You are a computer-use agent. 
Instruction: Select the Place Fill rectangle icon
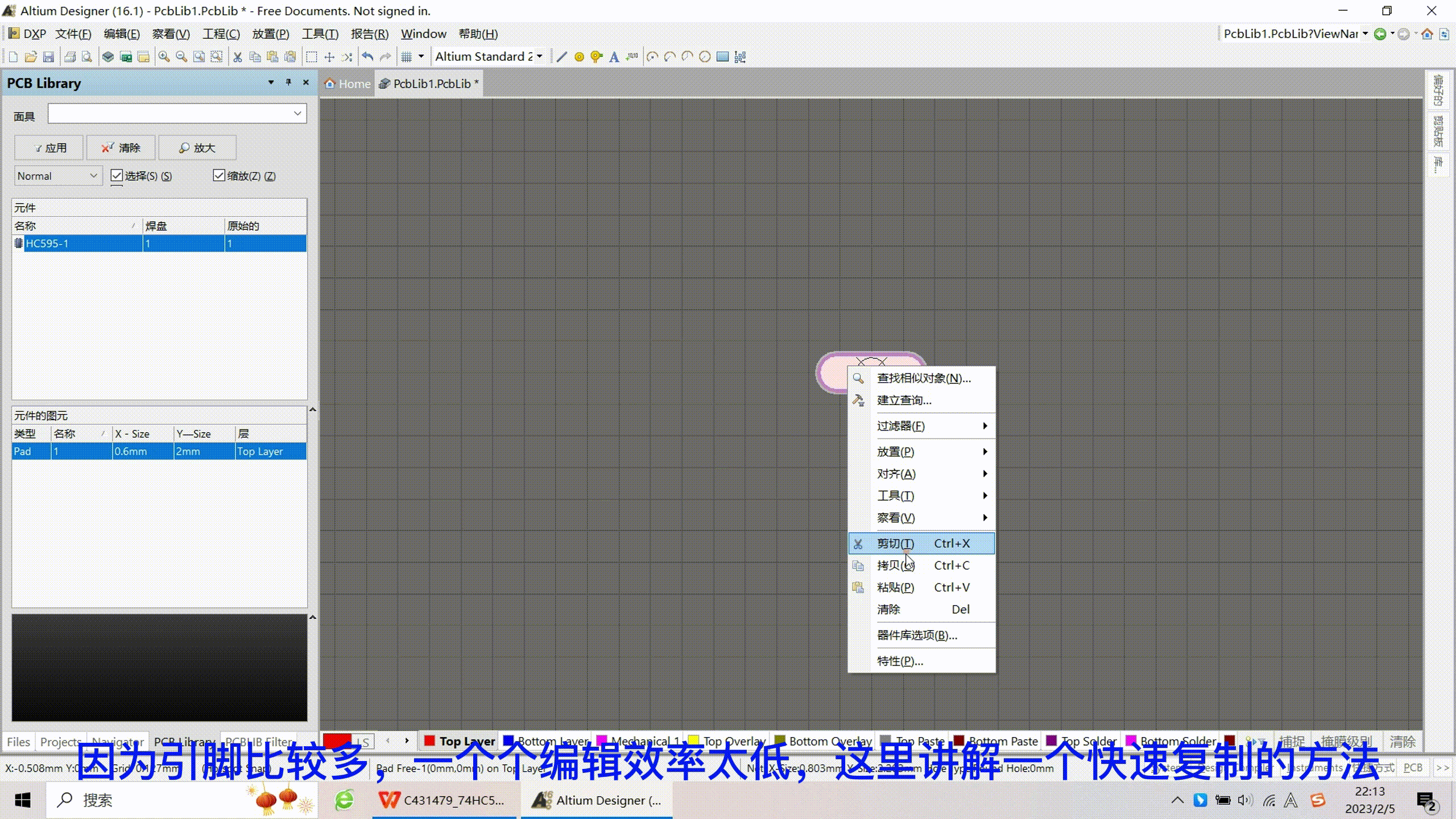pos(722,57)
